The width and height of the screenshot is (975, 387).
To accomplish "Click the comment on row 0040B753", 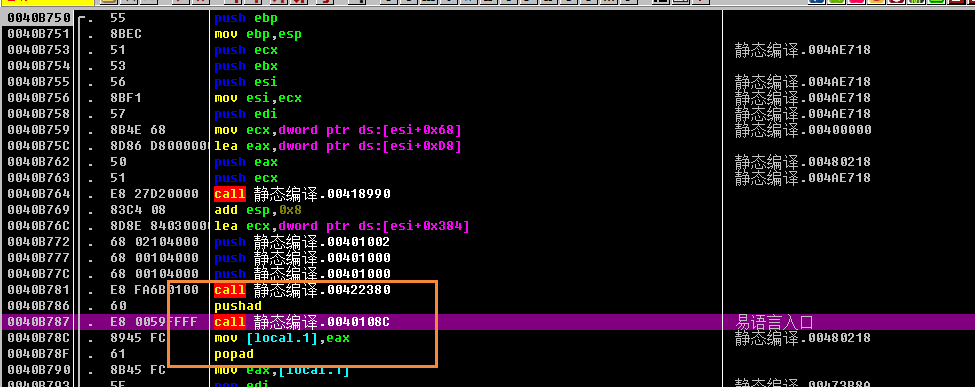I will (802, 50).
